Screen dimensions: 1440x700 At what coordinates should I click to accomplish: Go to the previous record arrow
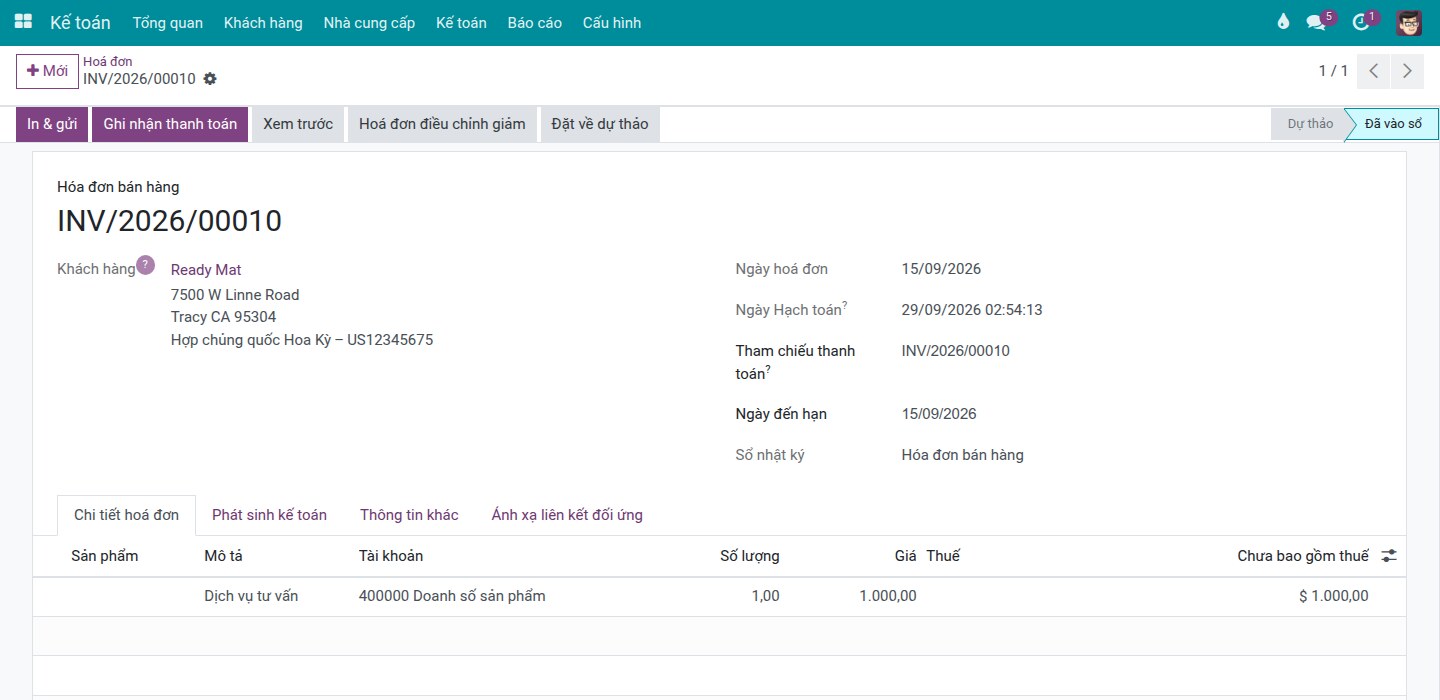1374,71
